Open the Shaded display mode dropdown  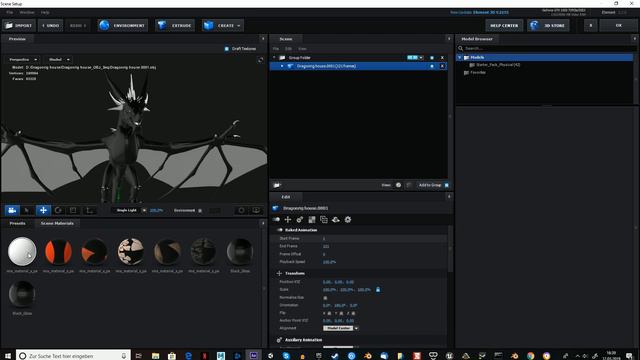click(59, 60)
